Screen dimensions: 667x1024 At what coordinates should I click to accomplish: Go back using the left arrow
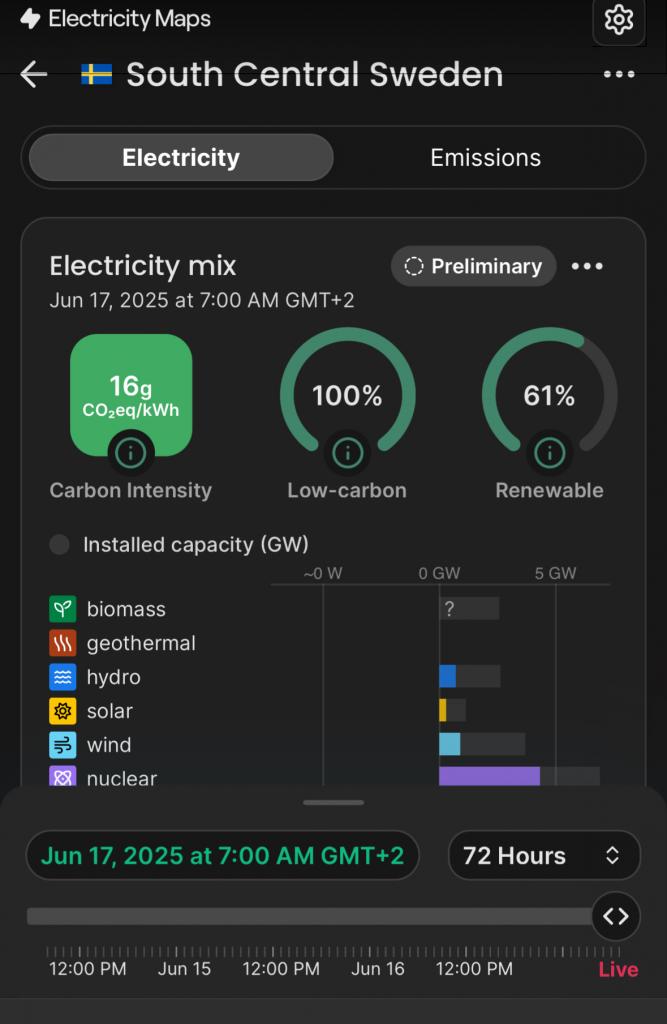pyautogui.click(x=34, y=74)
